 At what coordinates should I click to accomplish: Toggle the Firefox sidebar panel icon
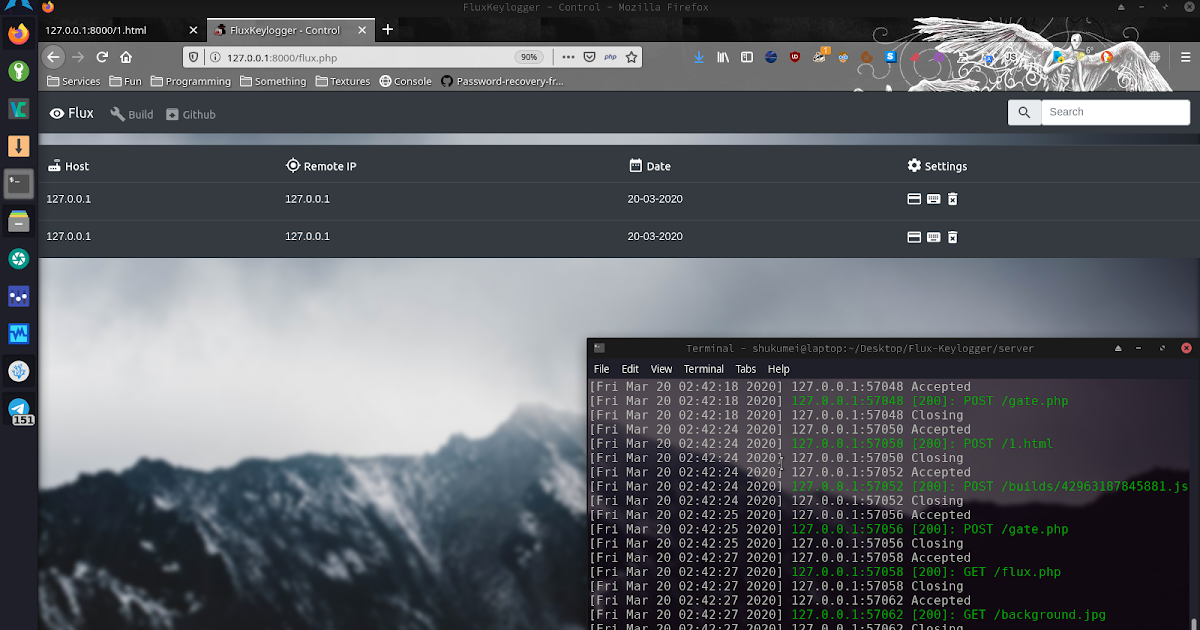pos(746,57)
